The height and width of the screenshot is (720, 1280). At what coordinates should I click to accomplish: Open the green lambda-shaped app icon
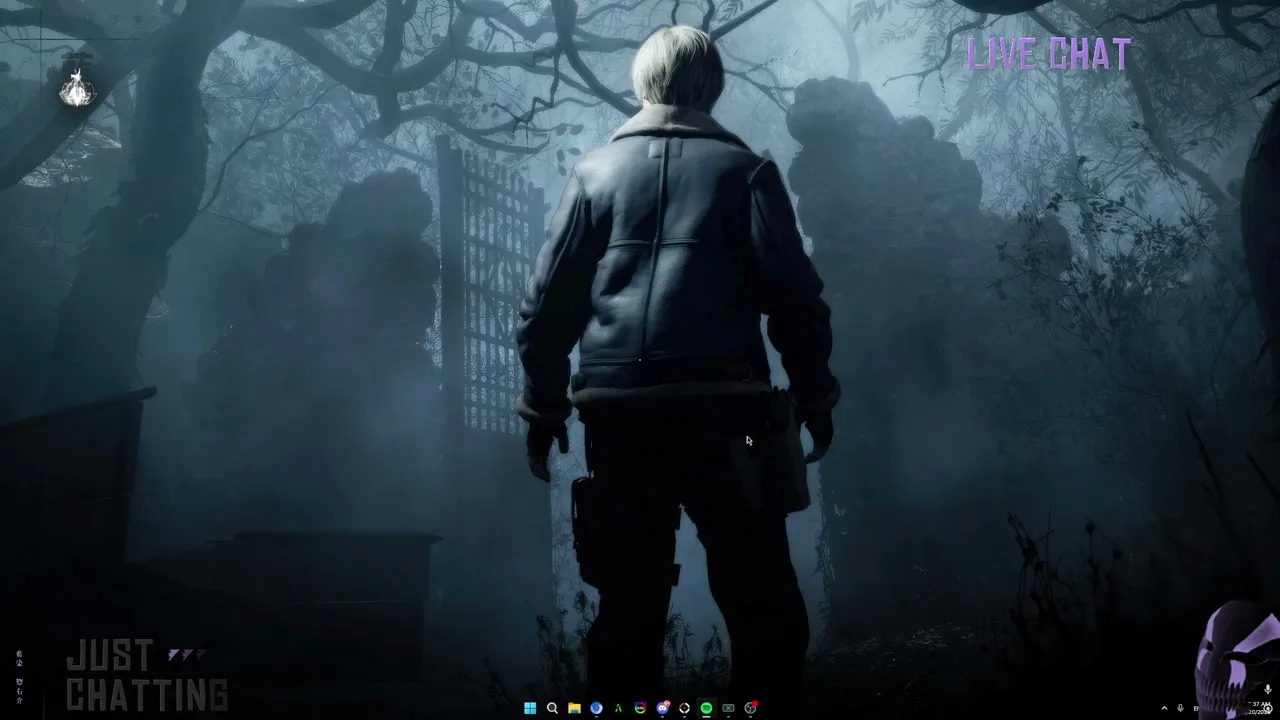click(x=618, y=708)
